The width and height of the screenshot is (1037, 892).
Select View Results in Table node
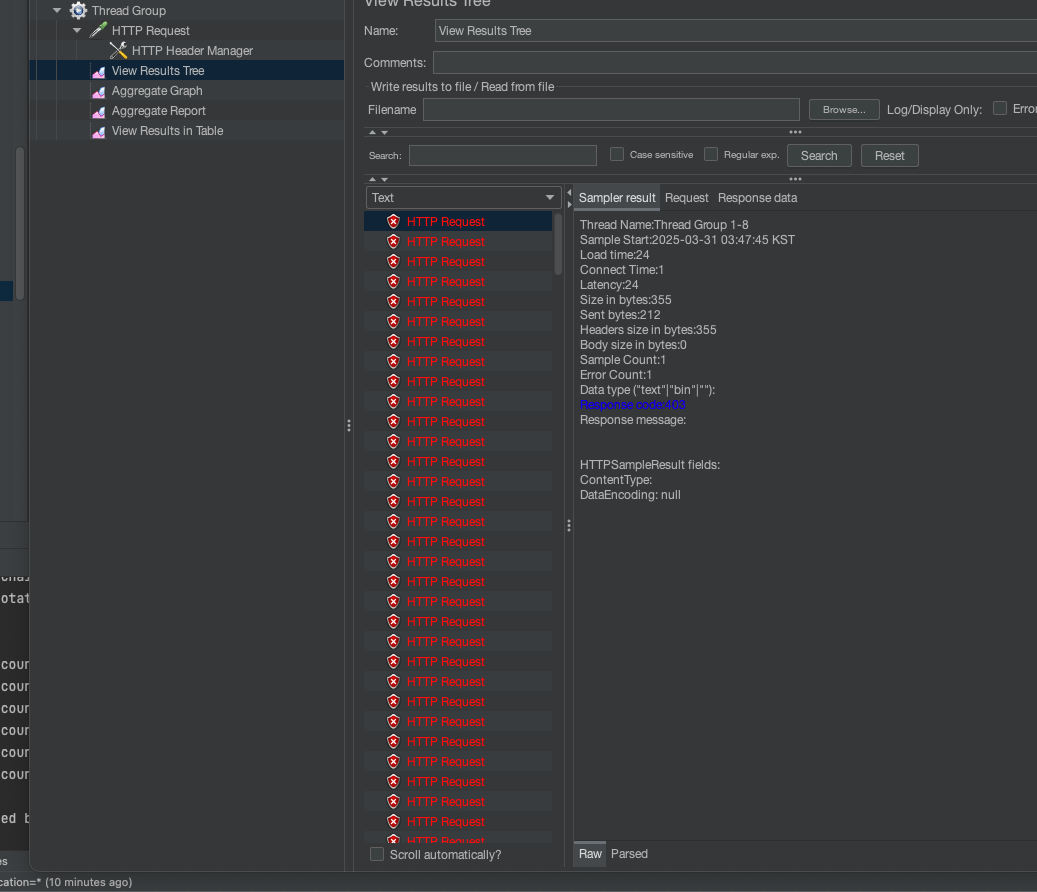pyautogui.click(x=167, y=131)
